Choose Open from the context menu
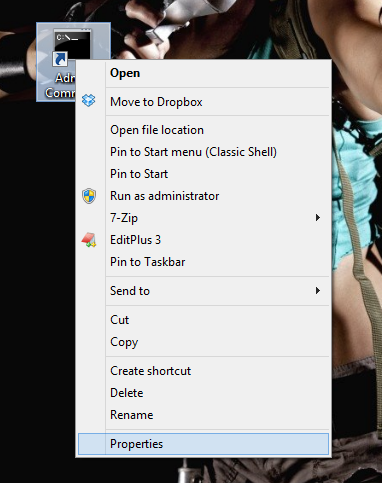Viewport: 382px width, 483px height. pos(203,73)
